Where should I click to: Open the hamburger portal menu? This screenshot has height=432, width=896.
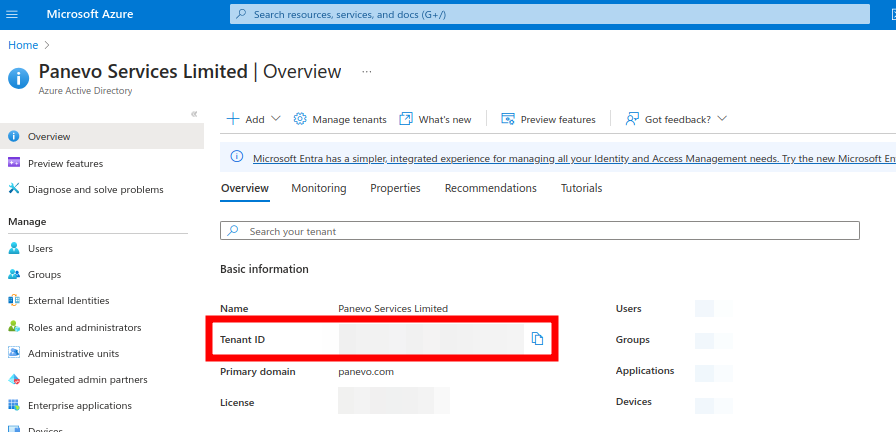11,14
